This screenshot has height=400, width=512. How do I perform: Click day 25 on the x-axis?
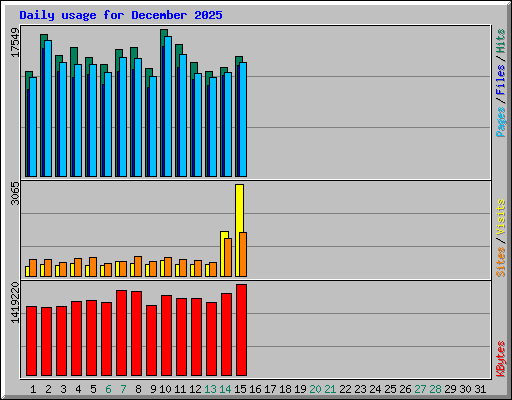[x=390, y=389]
